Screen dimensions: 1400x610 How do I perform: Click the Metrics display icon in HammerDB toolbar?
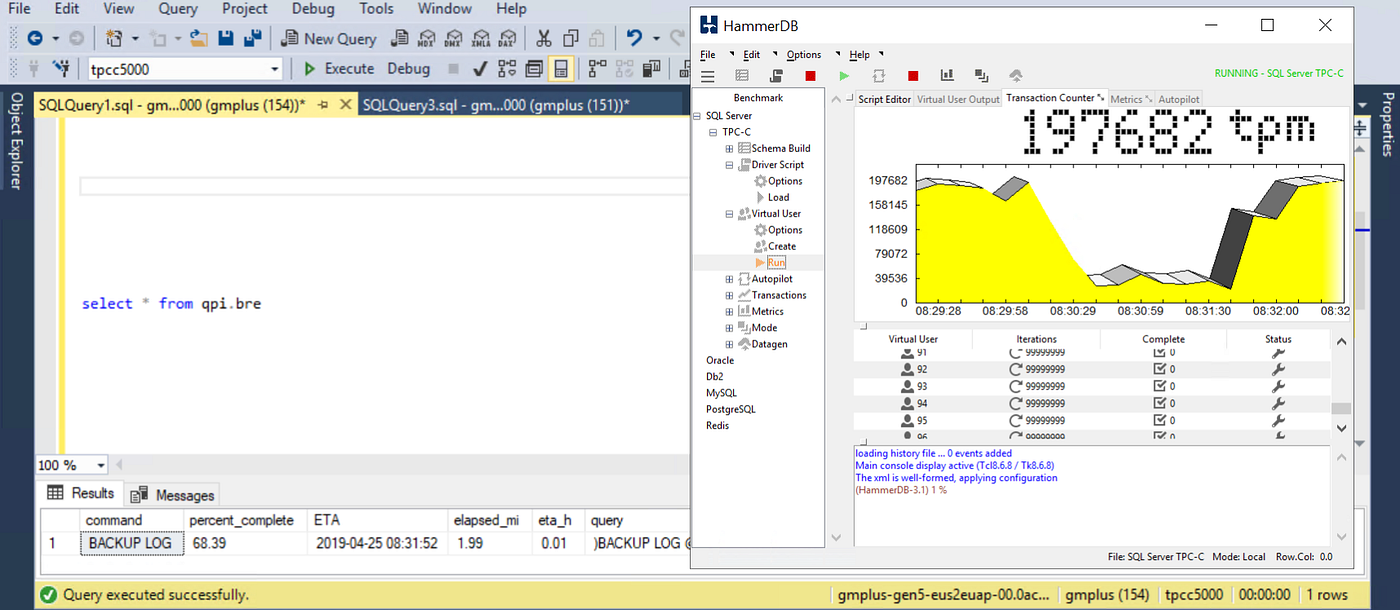pos(981,75)
